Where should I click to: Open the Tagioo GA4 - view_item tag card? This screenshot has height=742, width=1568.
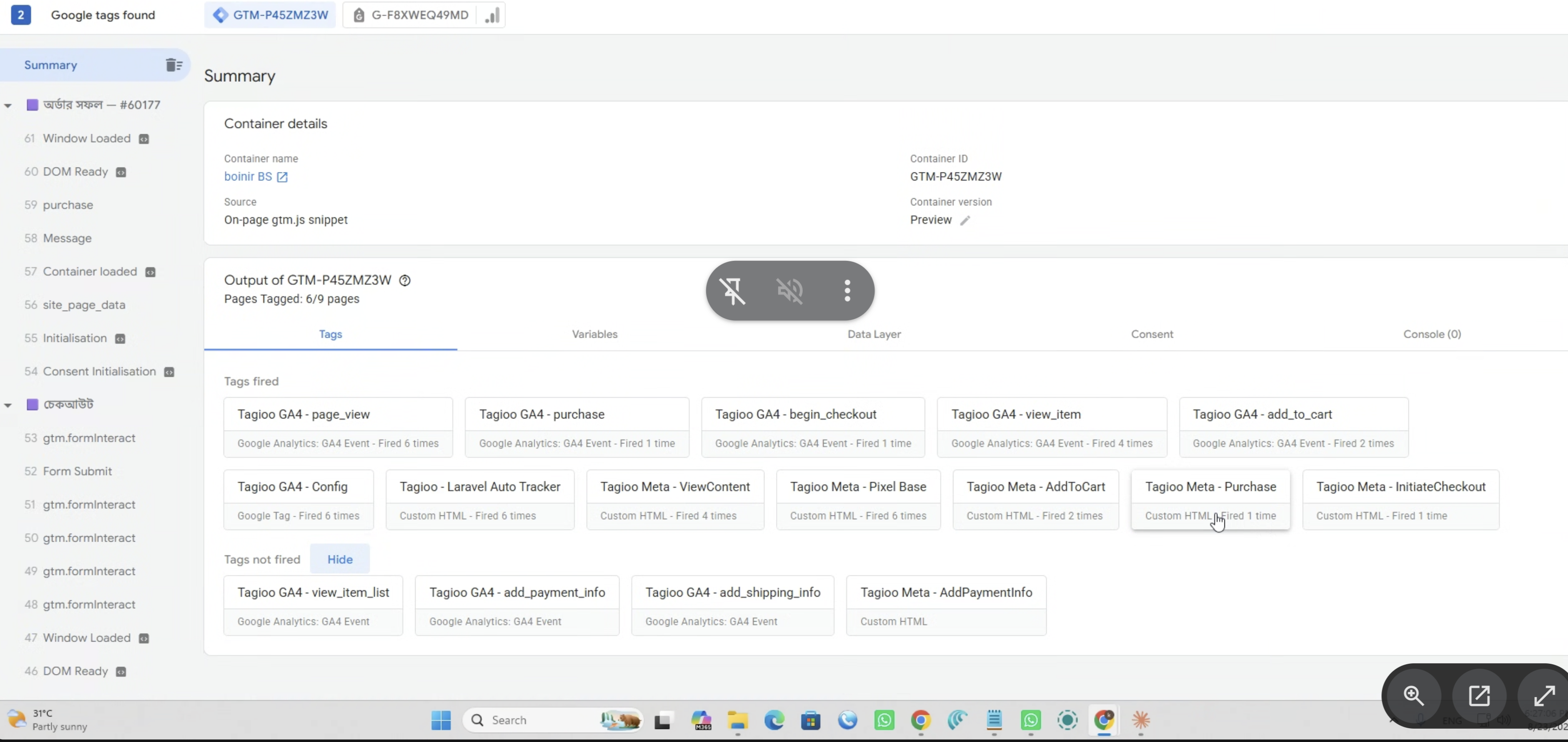[x=1052, y=427]
